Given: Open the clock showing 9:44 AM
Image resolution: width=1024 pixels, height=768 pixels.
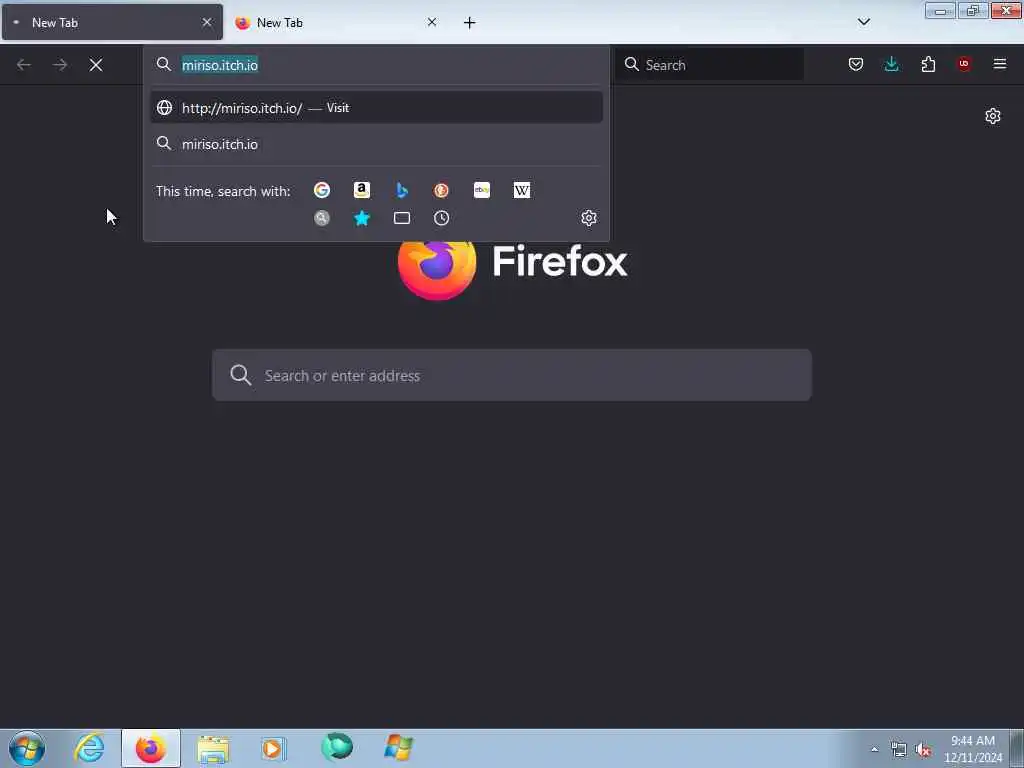Looking at the screenshot, I should point(973,749).
